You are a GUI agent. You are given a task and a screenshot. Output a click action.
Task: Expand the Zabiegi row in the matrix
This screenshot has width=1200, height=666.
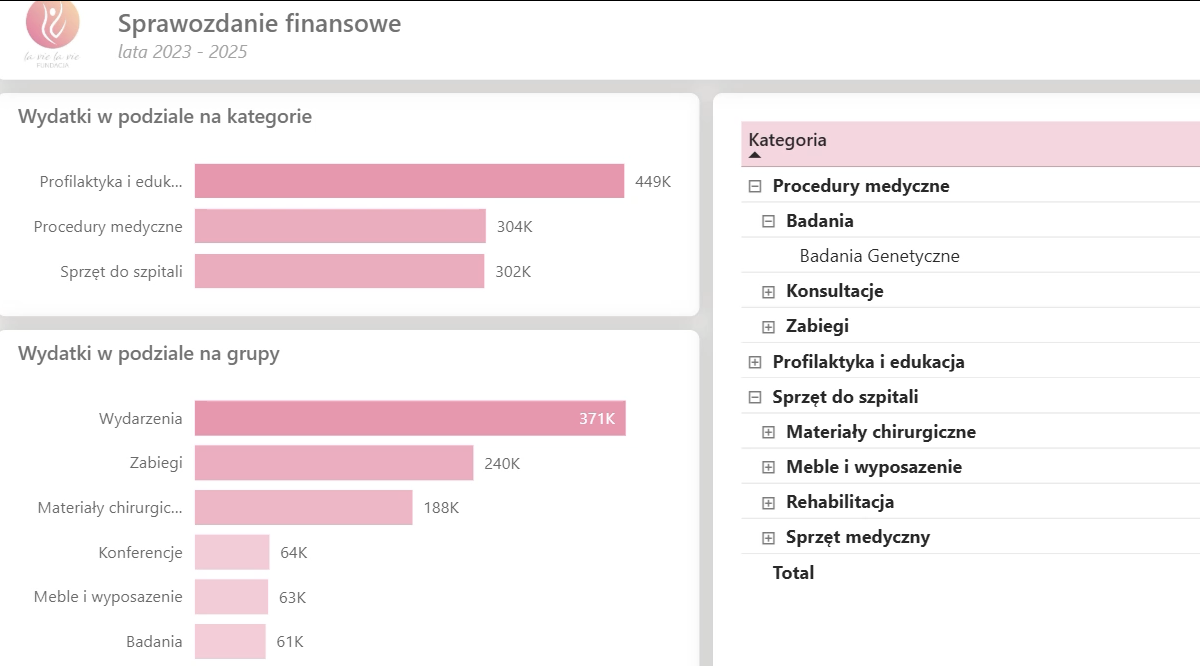(x=769, y=326)
